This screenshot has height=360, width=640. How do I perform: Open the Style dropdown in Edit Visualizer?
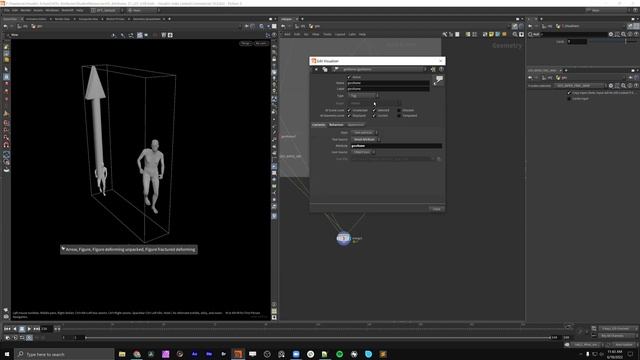(364, 132)
